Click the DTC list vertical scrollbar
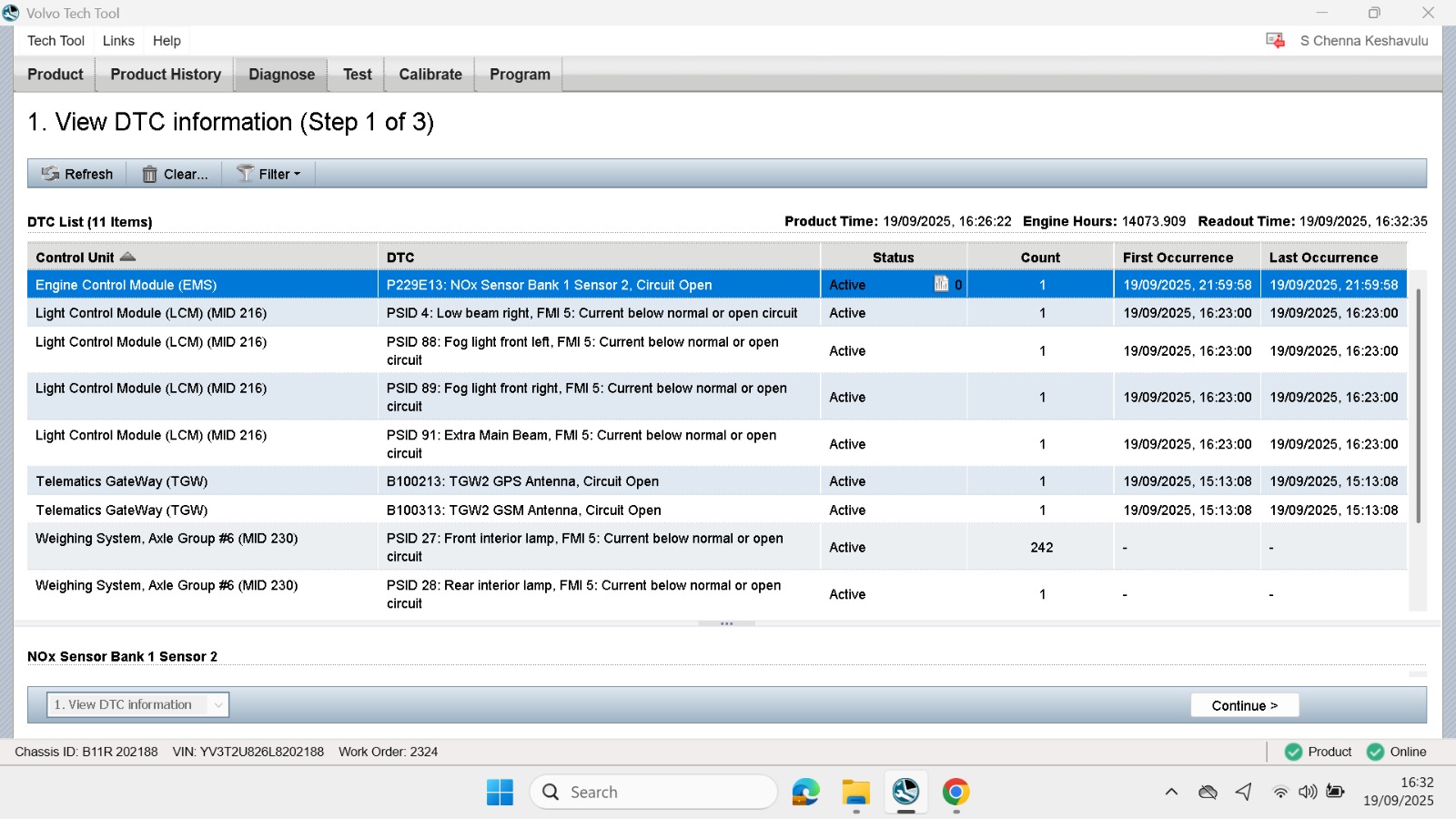This screenshot has height=819, width=1456. point(1418,406)
